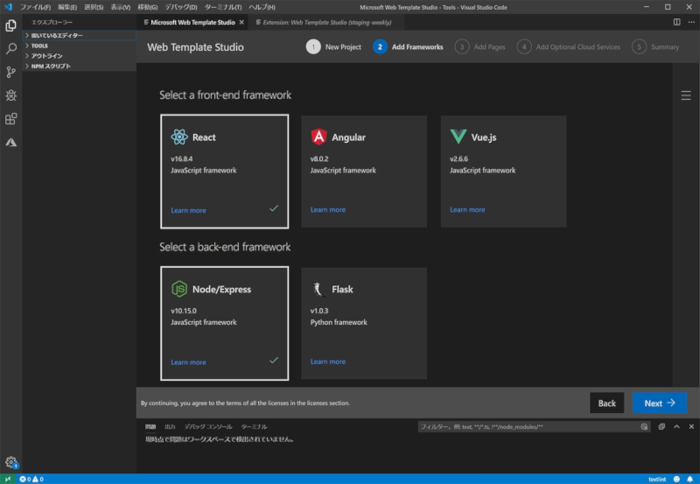700x484 pixels.
Task: Open notifications bell in status bar
Action: point(690,479)
